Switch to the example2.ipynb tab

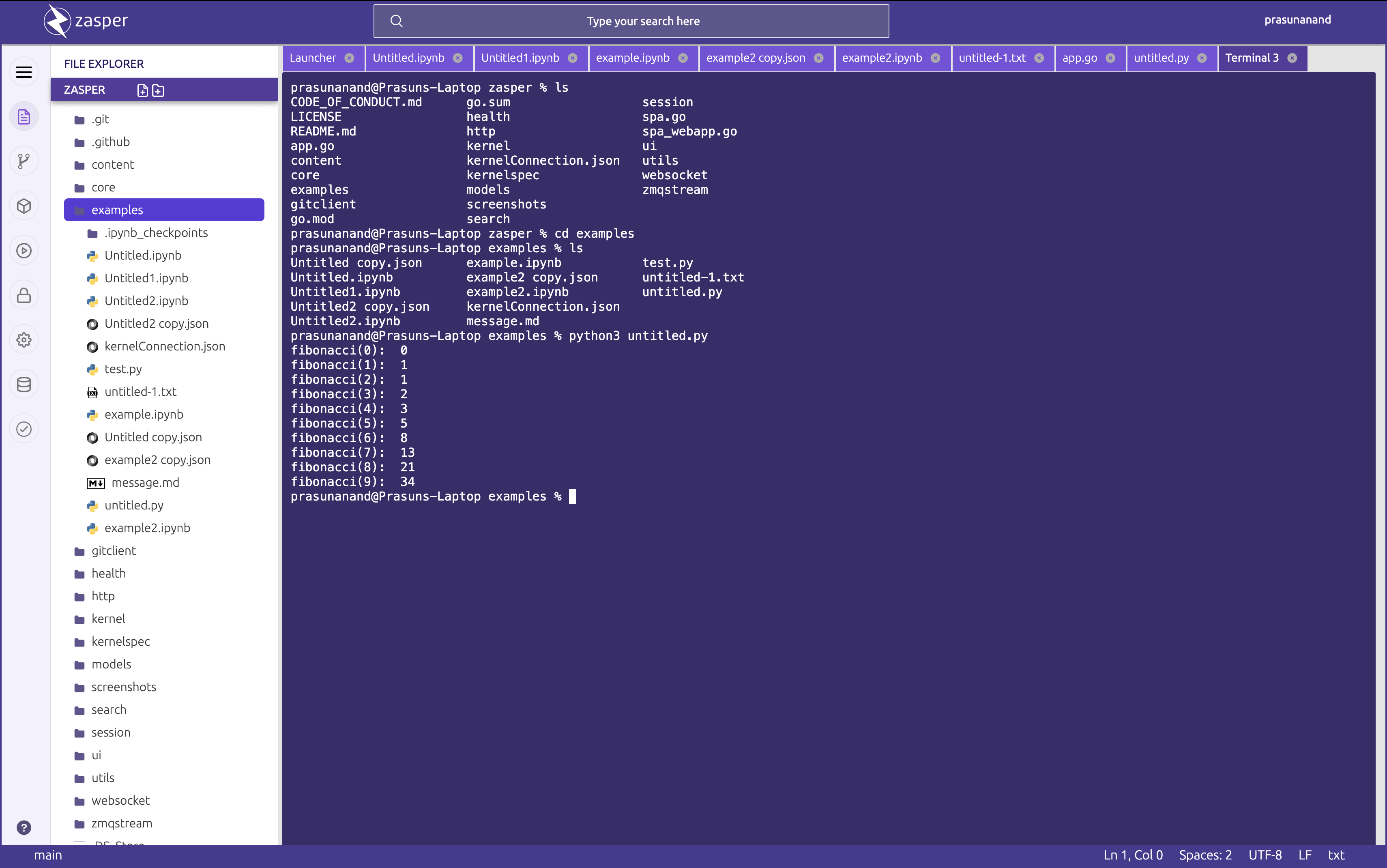881,58
